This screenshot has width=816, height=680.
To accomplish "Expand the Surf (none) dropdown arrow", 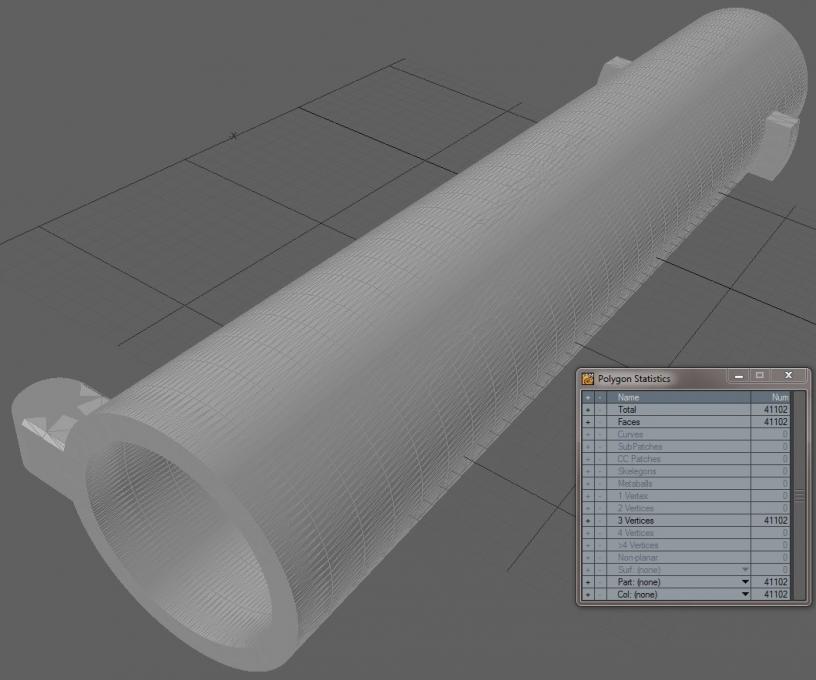I will [744, 570].
